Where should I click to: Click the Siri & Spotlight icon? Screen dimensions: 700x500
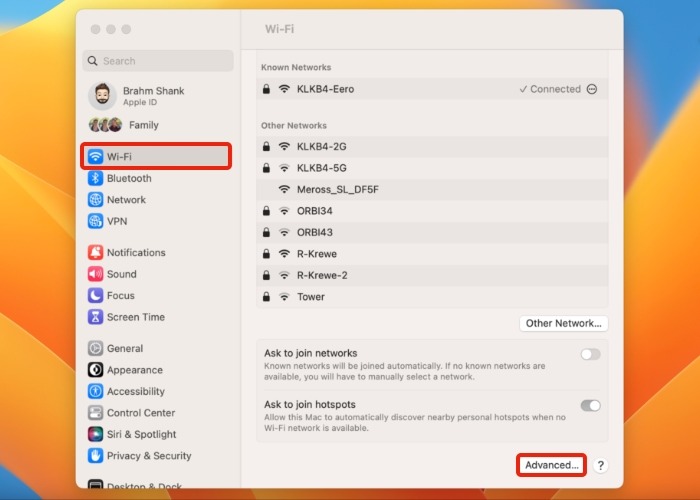coord(95,434)
